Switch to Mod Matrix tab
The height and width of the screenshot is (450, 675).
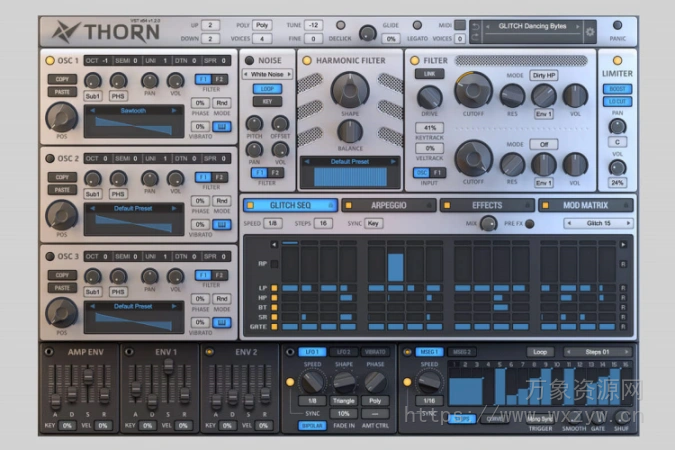click(x=585, y=205)
